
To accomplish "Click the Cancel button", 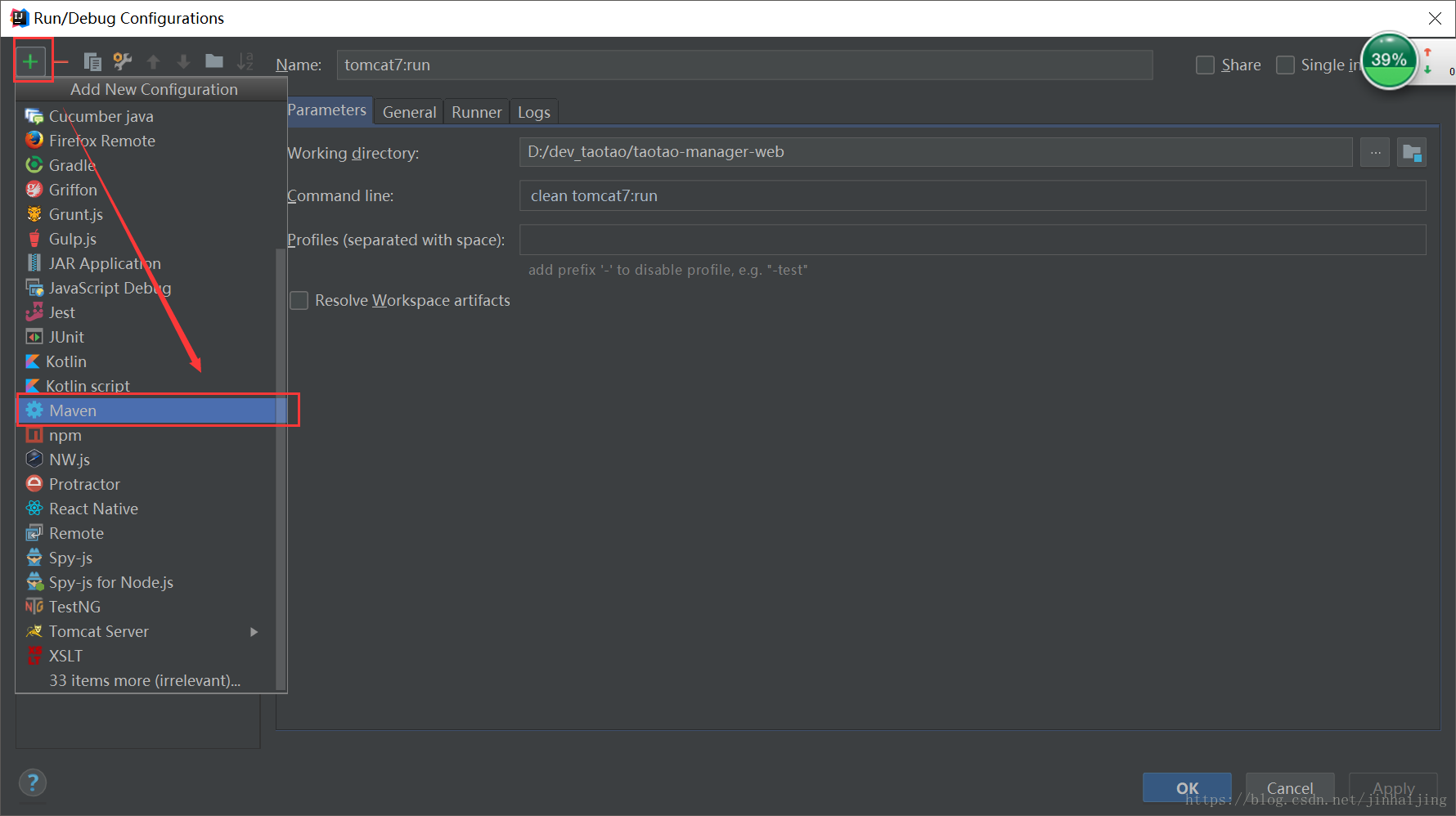I will (1290, 788).
